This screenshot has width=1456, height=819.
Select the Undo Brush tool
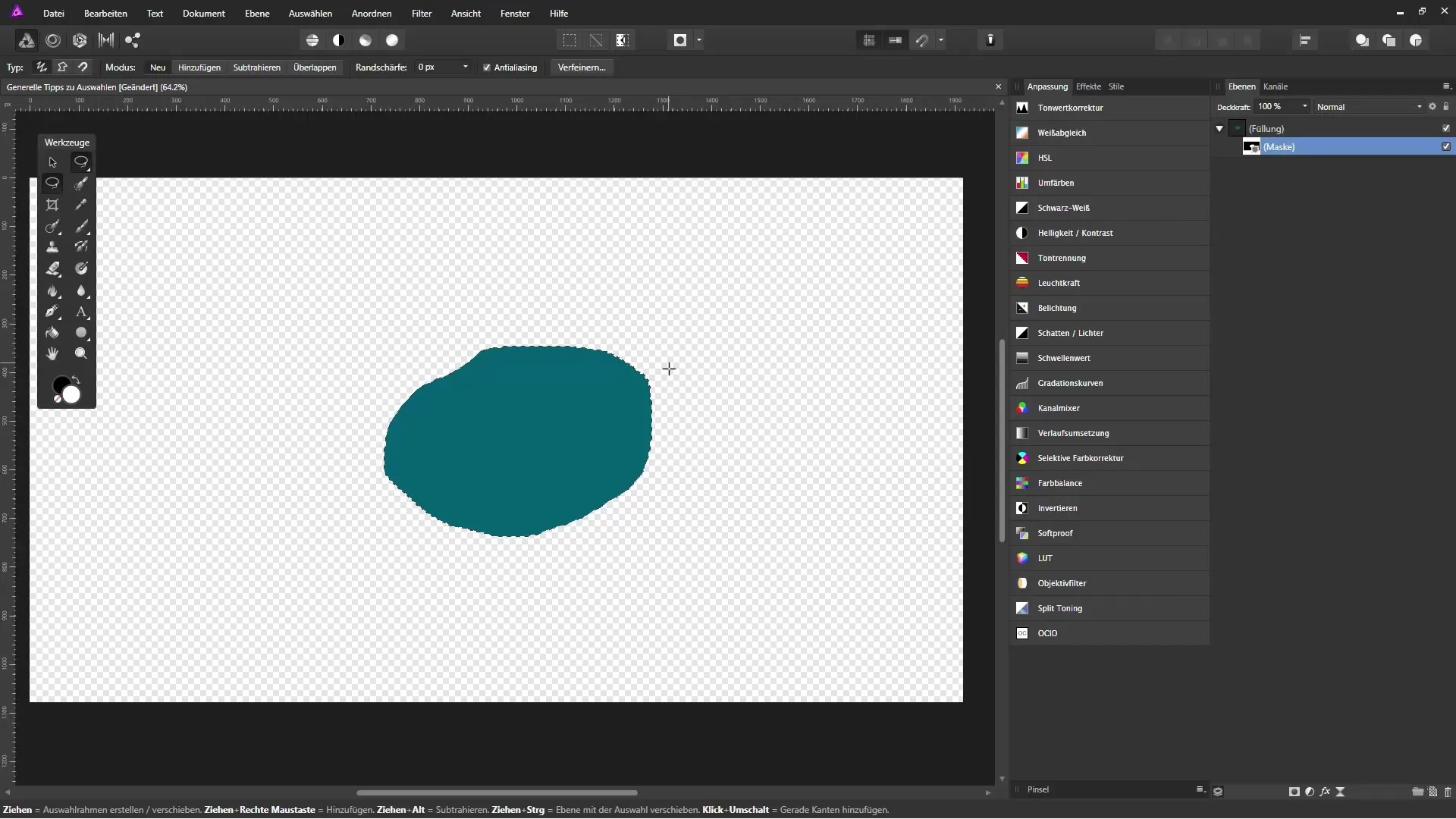(x=81, y=247)
